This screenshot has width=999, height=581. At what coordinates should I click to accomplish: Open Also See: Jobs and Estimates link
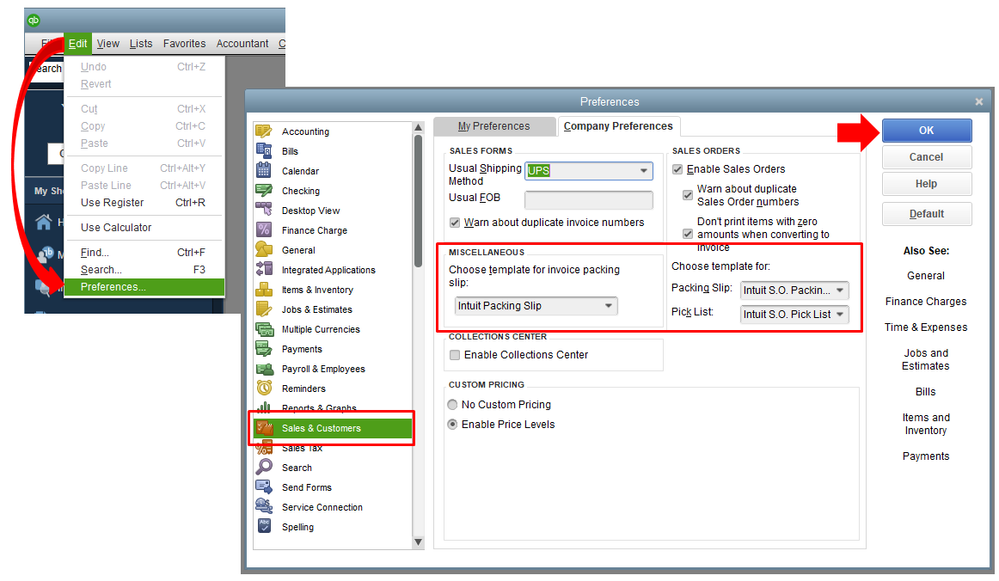point(925,359)
